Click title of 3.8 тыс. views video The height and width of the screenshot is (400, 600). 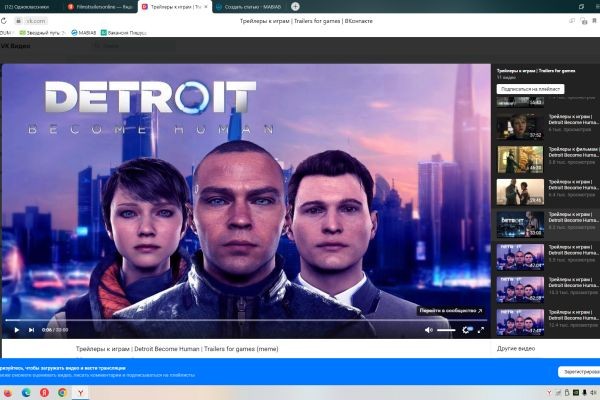(x=573, y=152)
